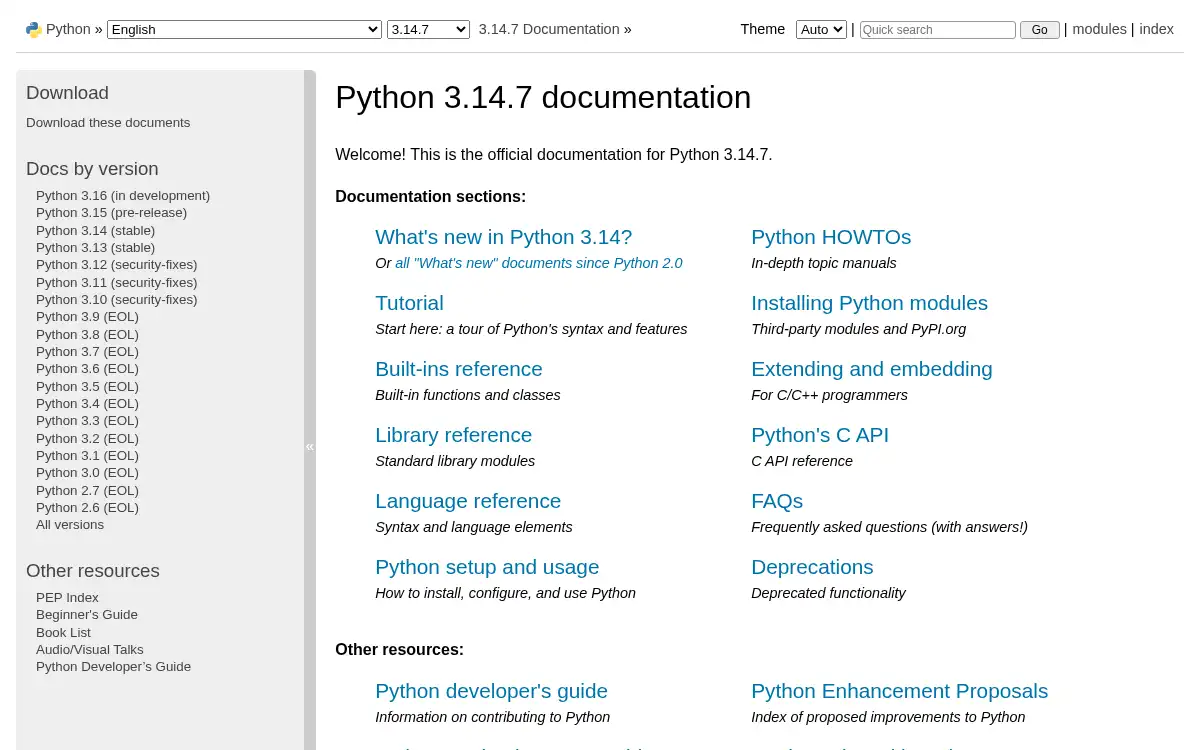This screenshot has height=750, width=1200.
Task: Open Python HOWTOs section
Action: [831, 237]
